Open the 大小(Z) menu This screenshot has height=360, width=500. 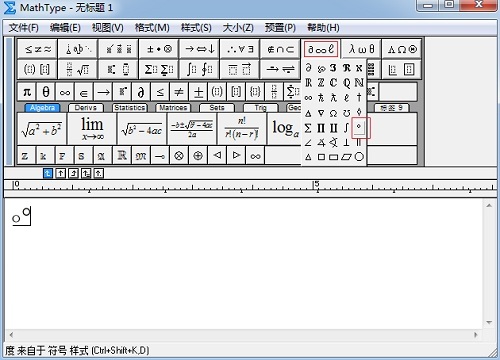pyautogui.click(x=238, y=28)
